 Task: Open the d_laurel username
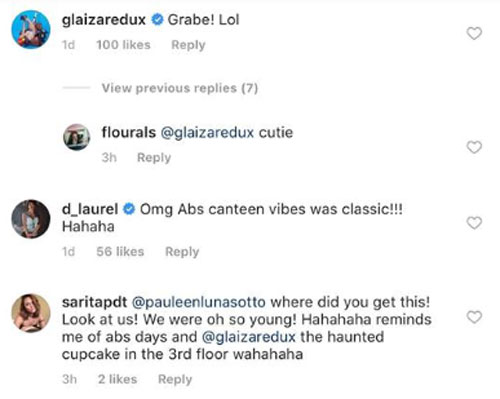coord(90,209)
